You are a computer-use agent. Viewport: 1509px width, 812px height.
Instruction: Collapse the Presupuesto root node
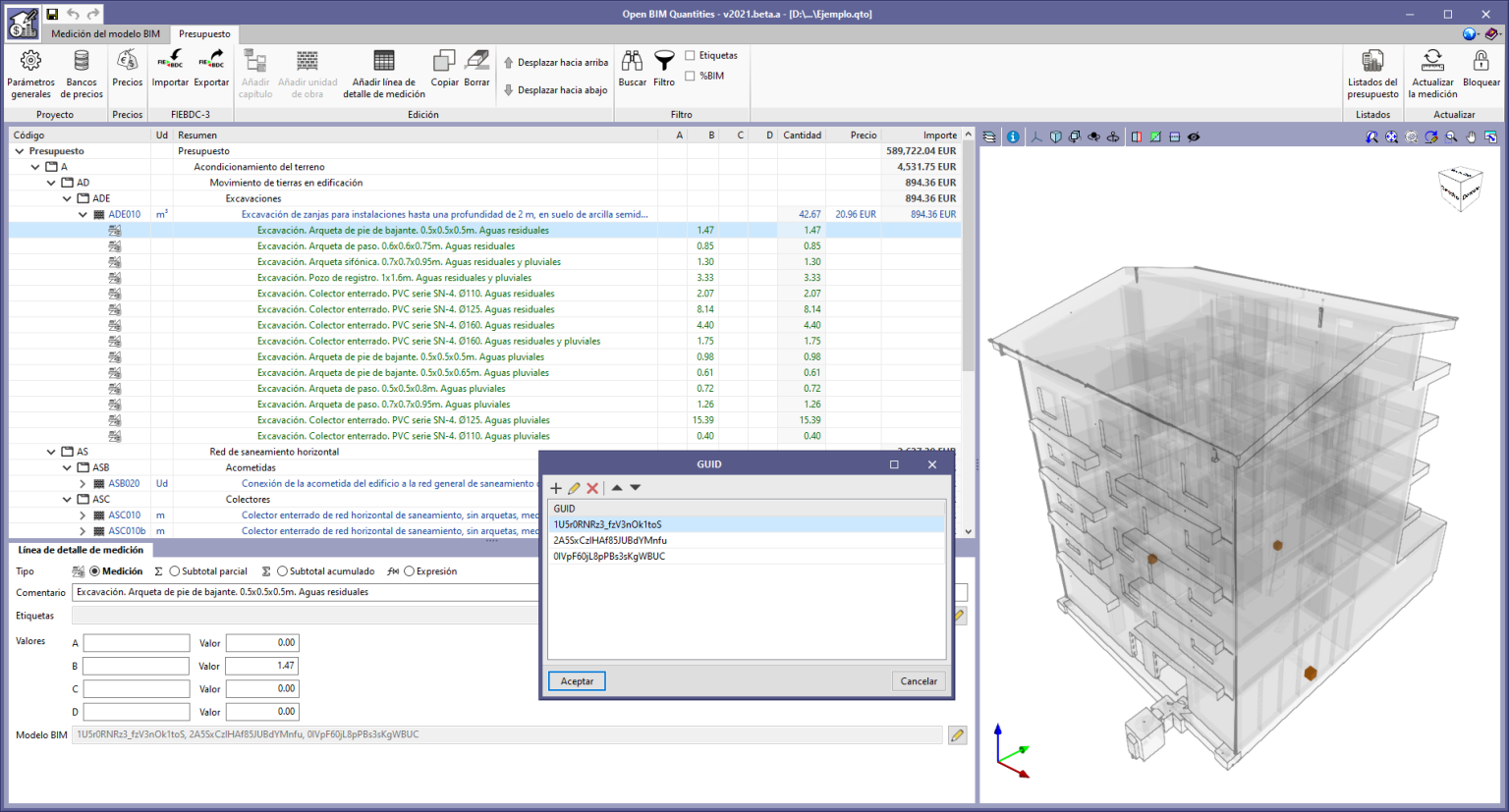(x=19, y=150)
